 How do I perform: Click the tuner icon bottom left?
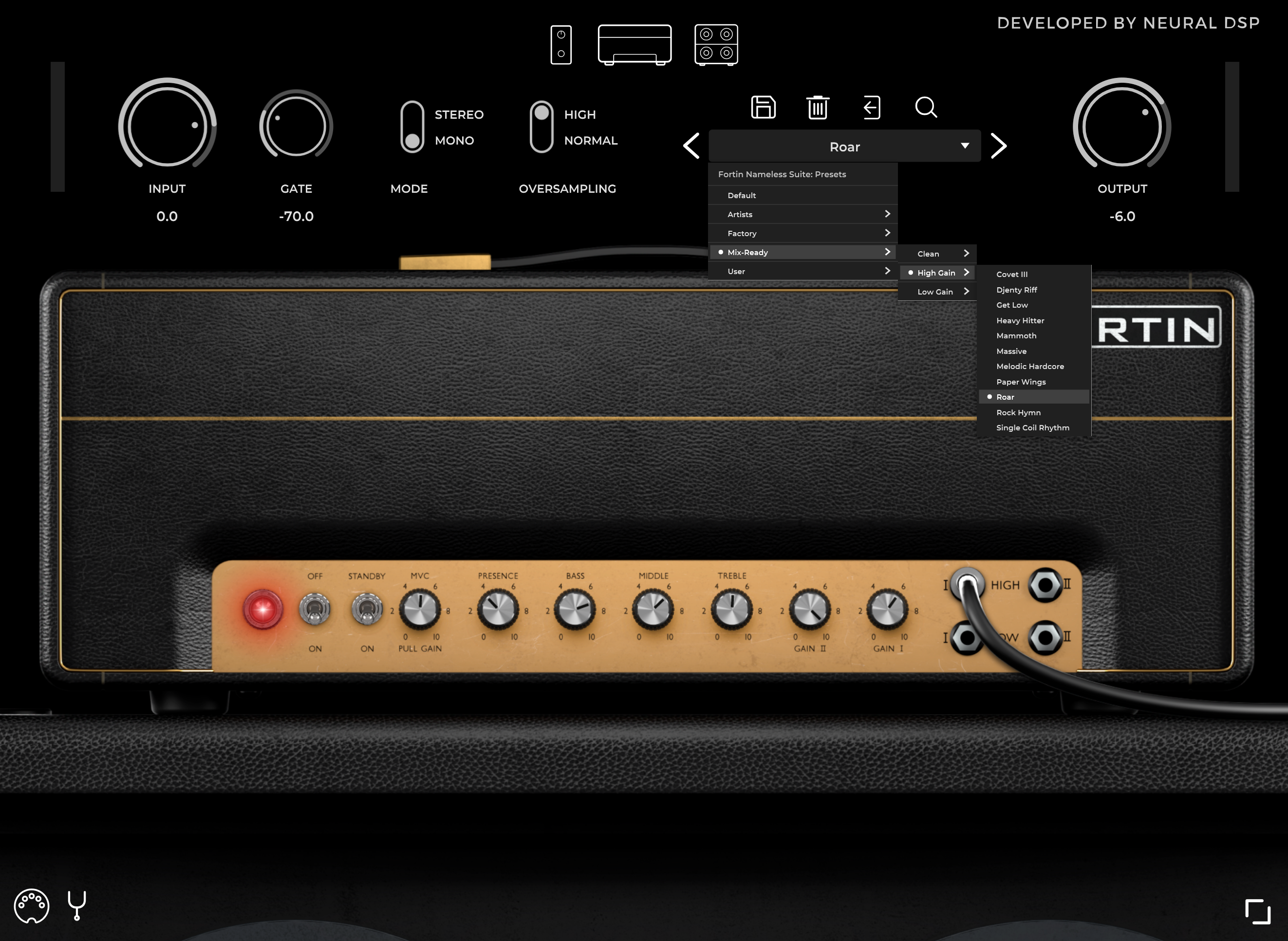pos(78,905)
